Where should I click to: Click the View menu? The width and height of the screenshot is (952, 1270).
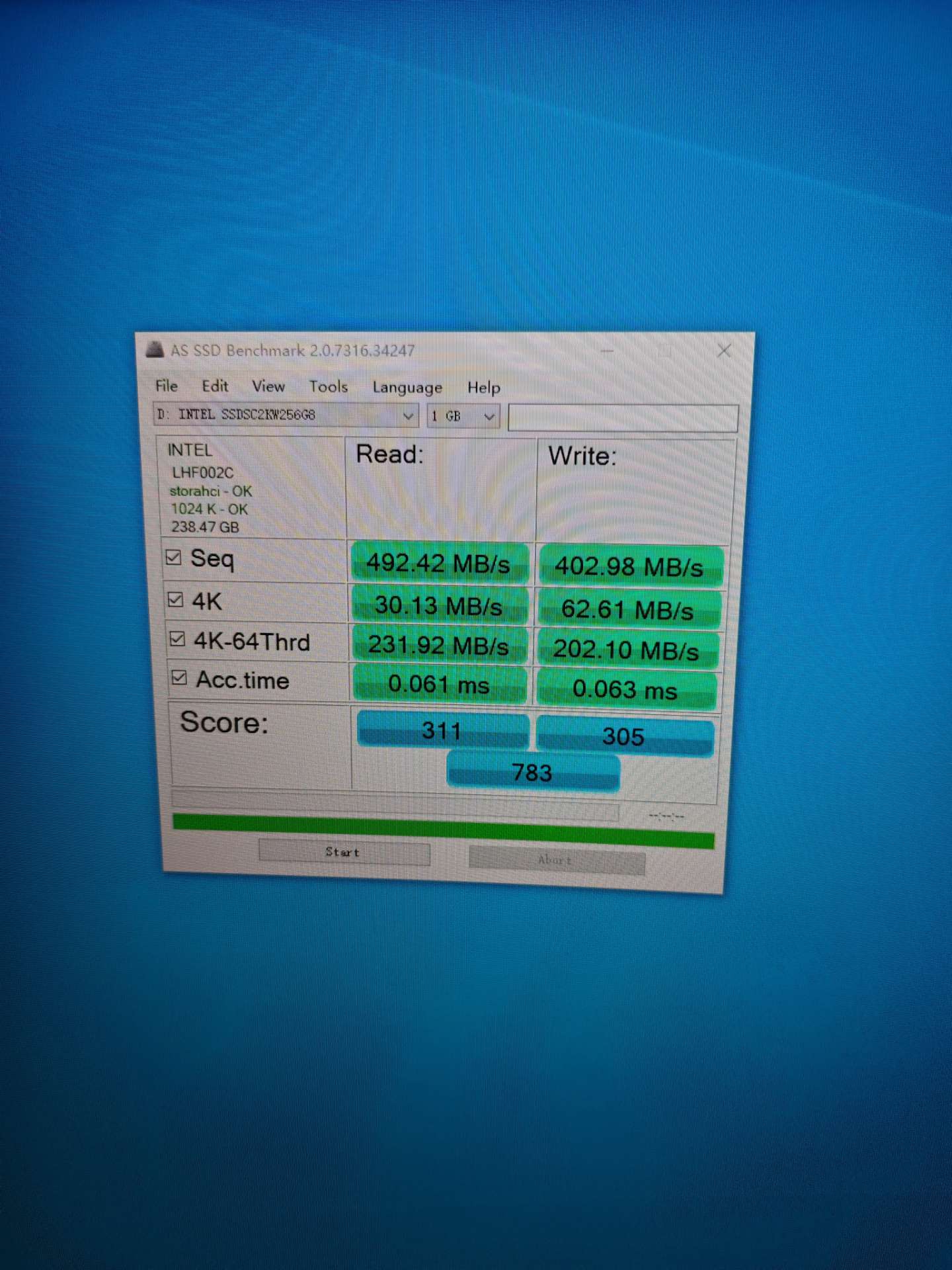click(268, 386)
